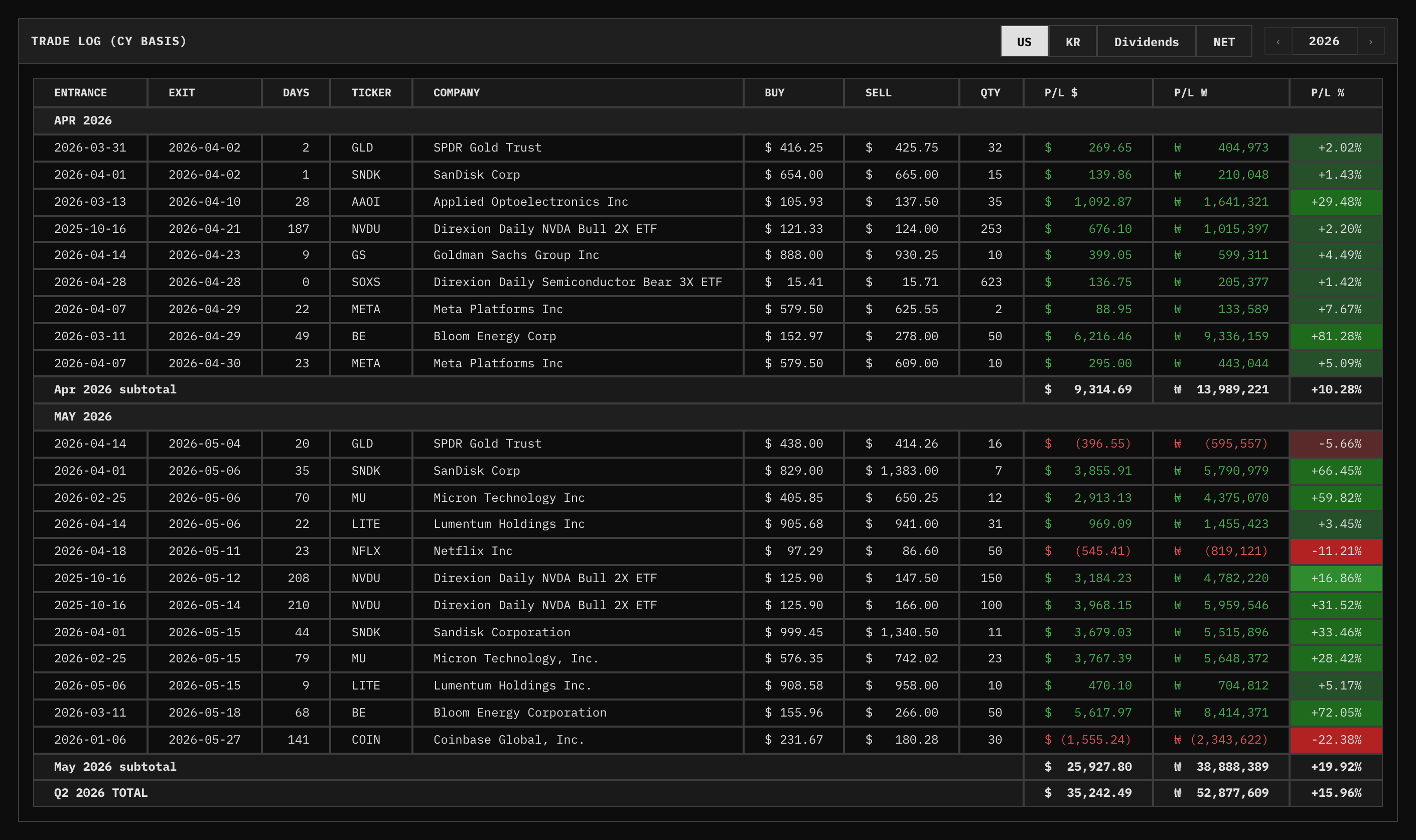The height and width of the screenshot is (840, 1416).
Task: Click the ₩ 9,336,159 profit cell
Action: coord(1221,337)
